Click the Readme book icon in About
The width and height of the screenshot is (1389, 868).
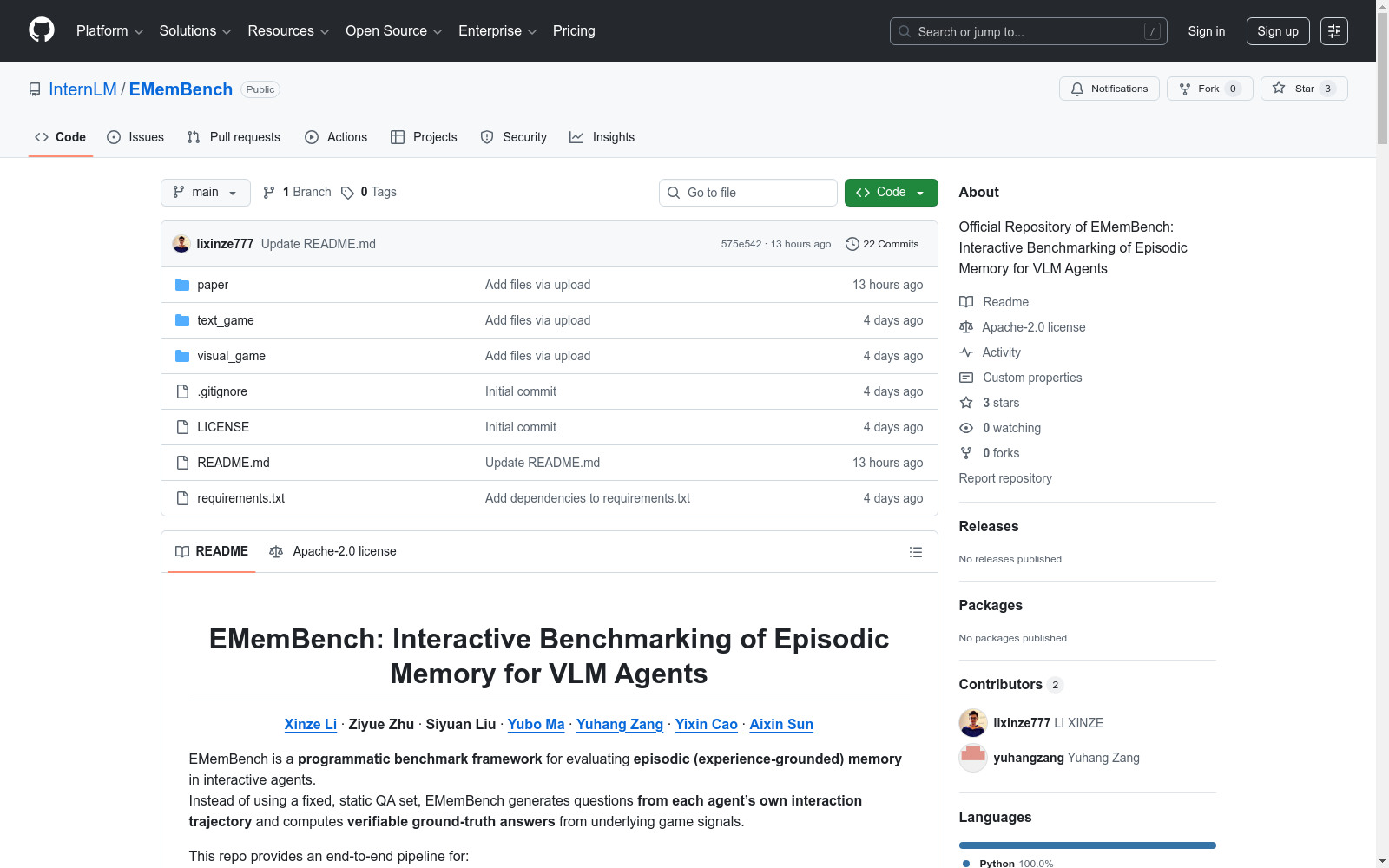point(966,302)
